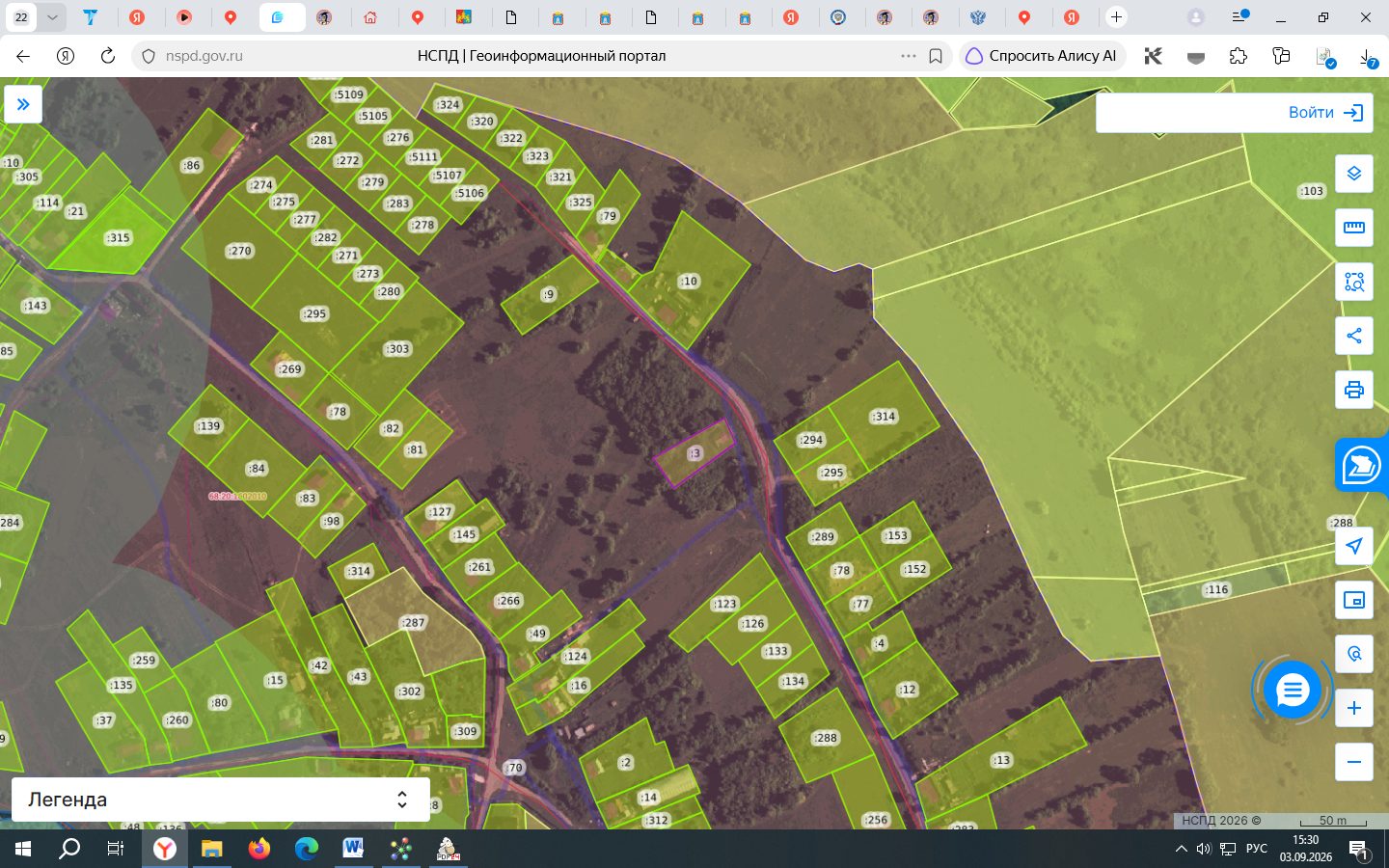This screenshot has height=868, width=1389.
Task: Open the tab group list dropdown
Action: pos(52,17)
